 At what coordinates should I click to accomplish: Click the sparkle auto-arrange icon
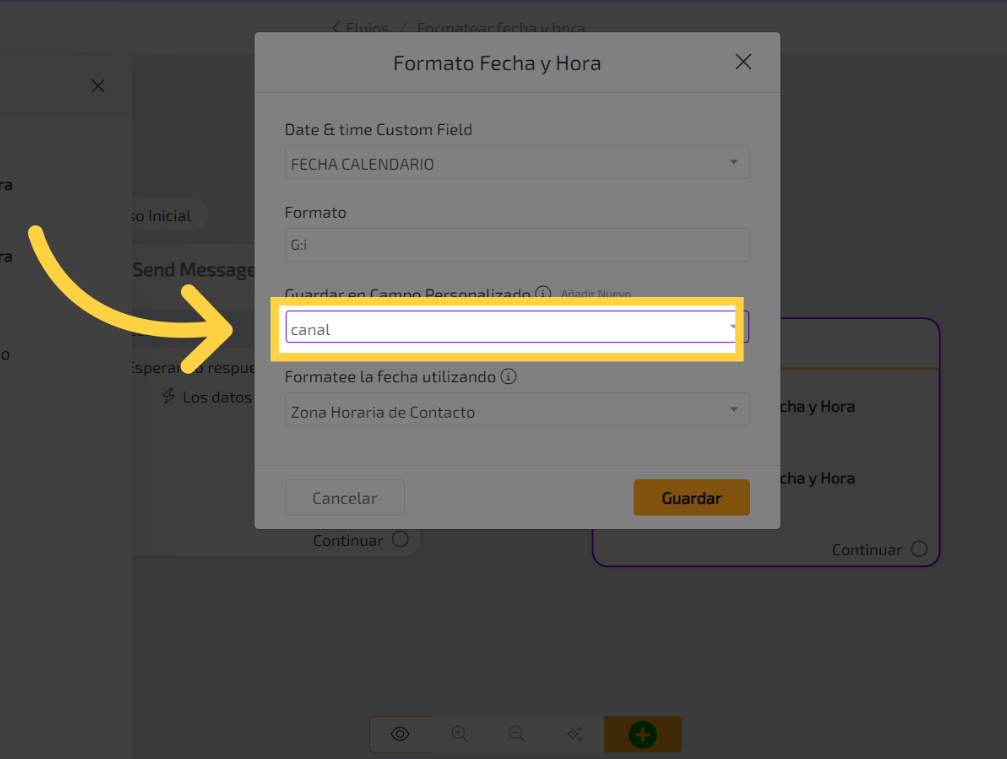pyautogui.click(x=575, y=734)
